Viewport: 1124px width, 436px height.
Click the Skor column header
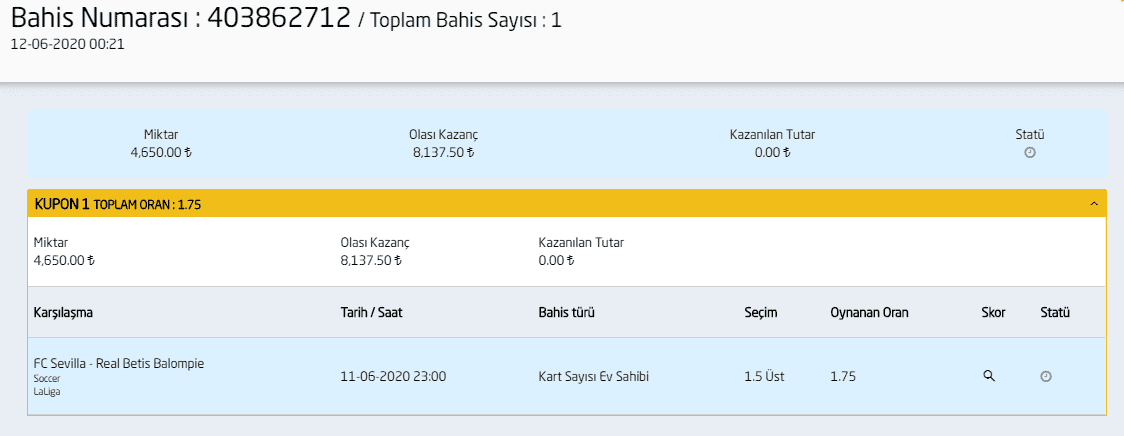[x=994, y=313]
